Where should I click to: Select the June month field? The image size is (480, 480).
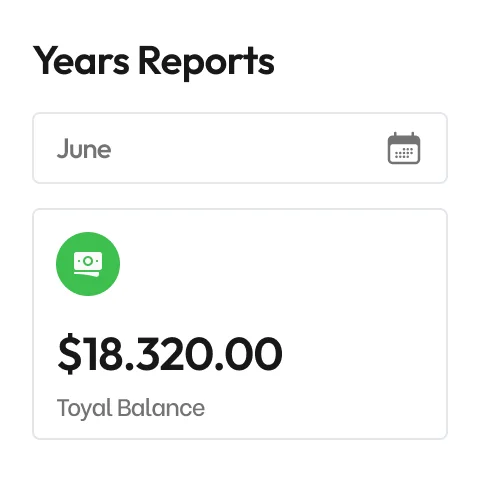[x=240, y=148]
